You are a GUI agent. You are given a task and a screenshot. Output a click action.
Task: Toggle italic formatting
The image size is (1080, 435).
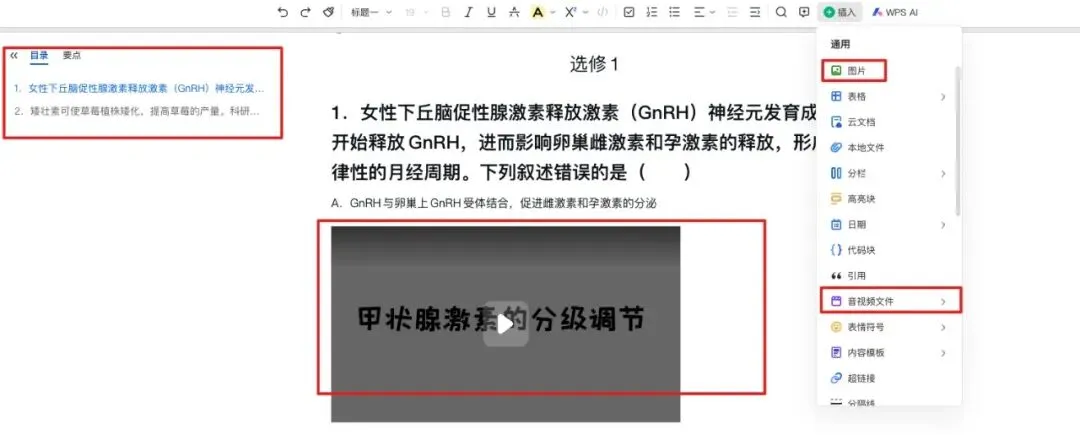468,12
